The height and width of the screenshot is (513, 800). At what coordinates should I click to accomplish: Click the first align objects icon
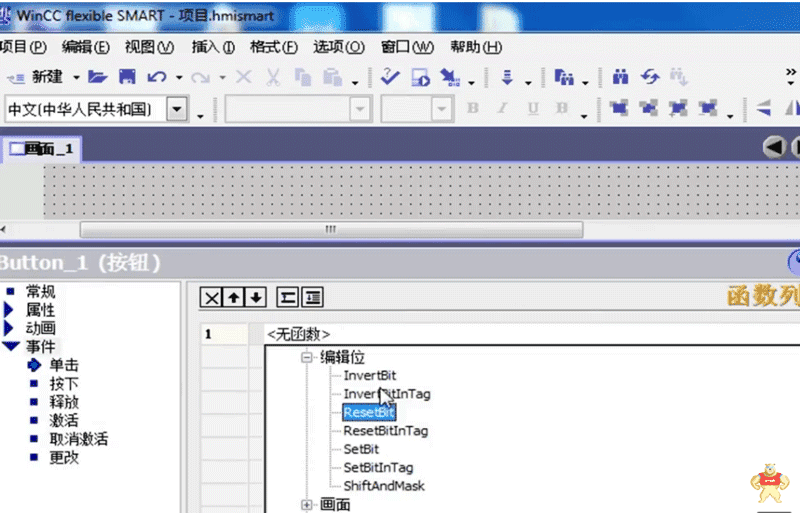[x=618, y=108]
